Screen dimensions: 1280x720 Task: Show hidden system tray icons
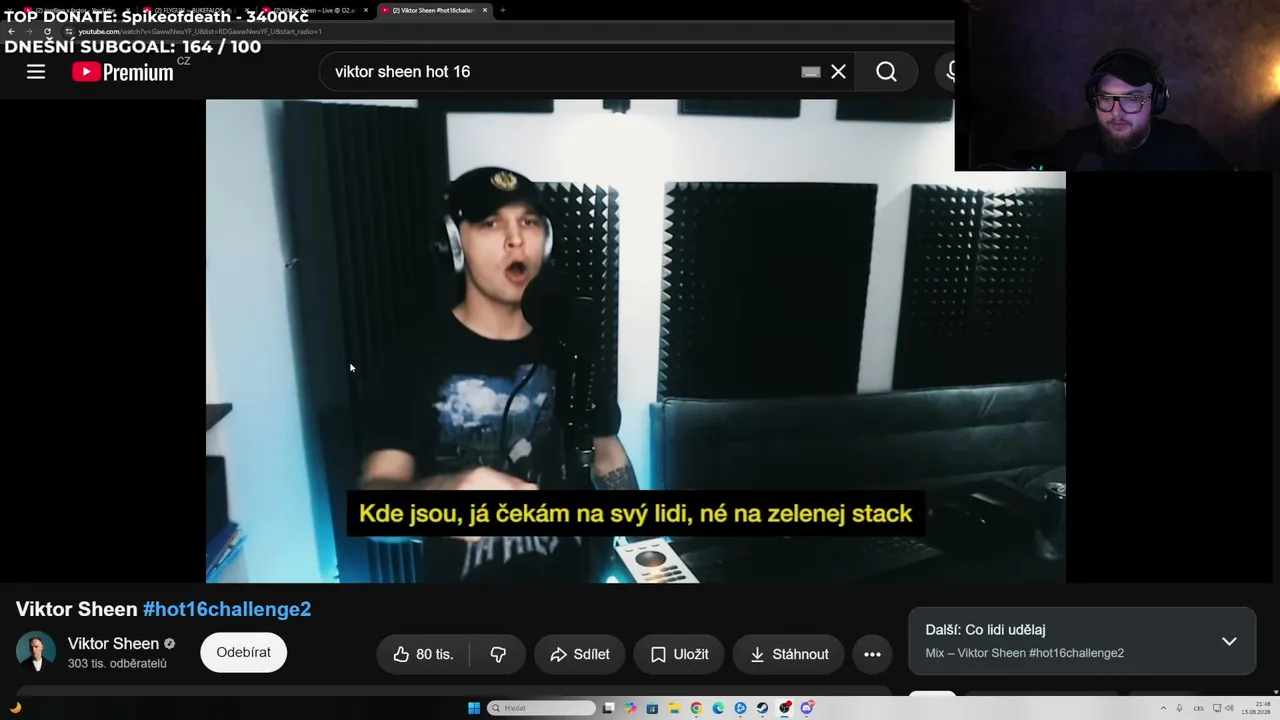coord(1163,708)
